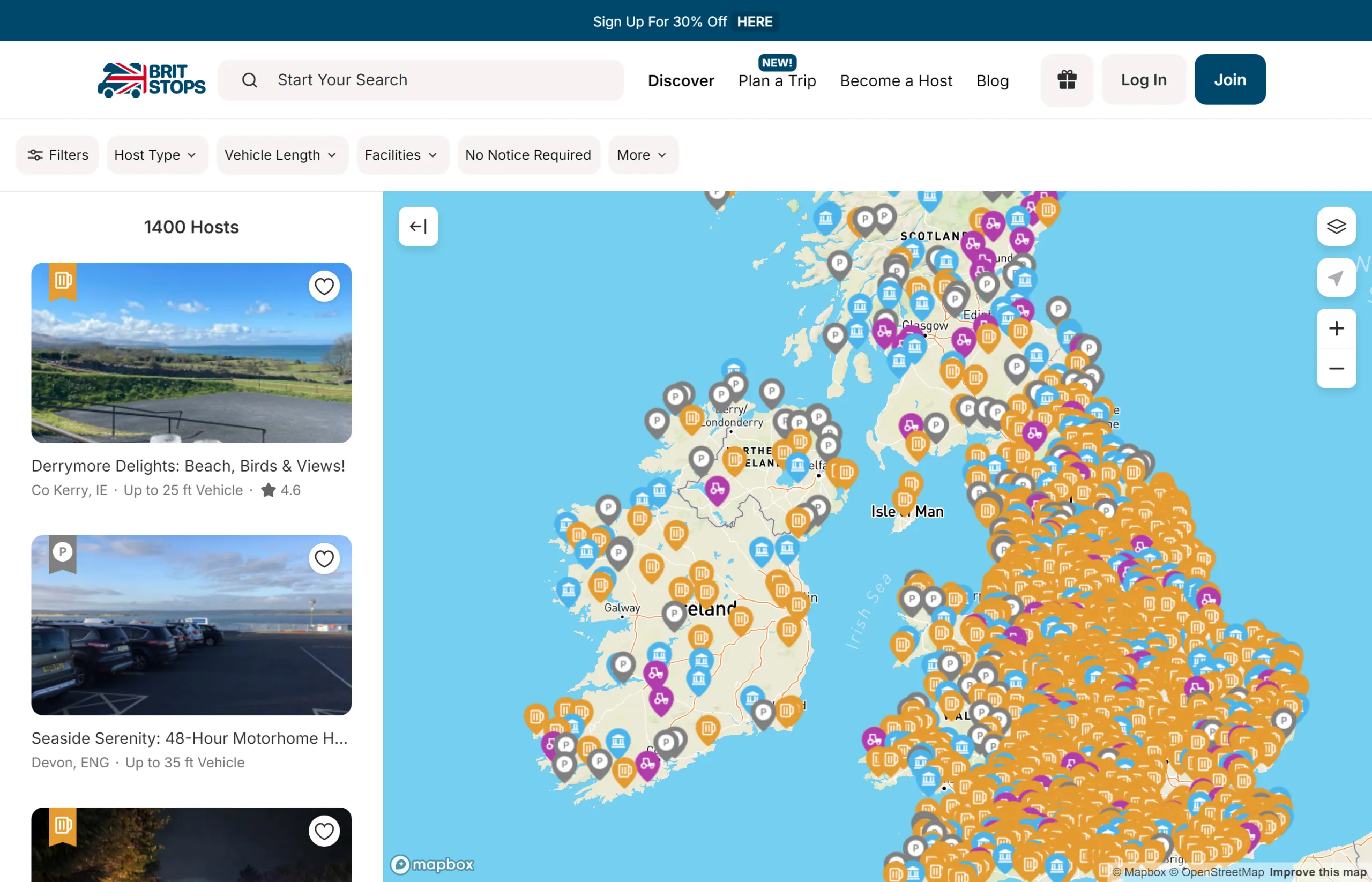1372x882 pixels.
Task: Open the OpenStreetMap attribution link
Action: 1216,872
